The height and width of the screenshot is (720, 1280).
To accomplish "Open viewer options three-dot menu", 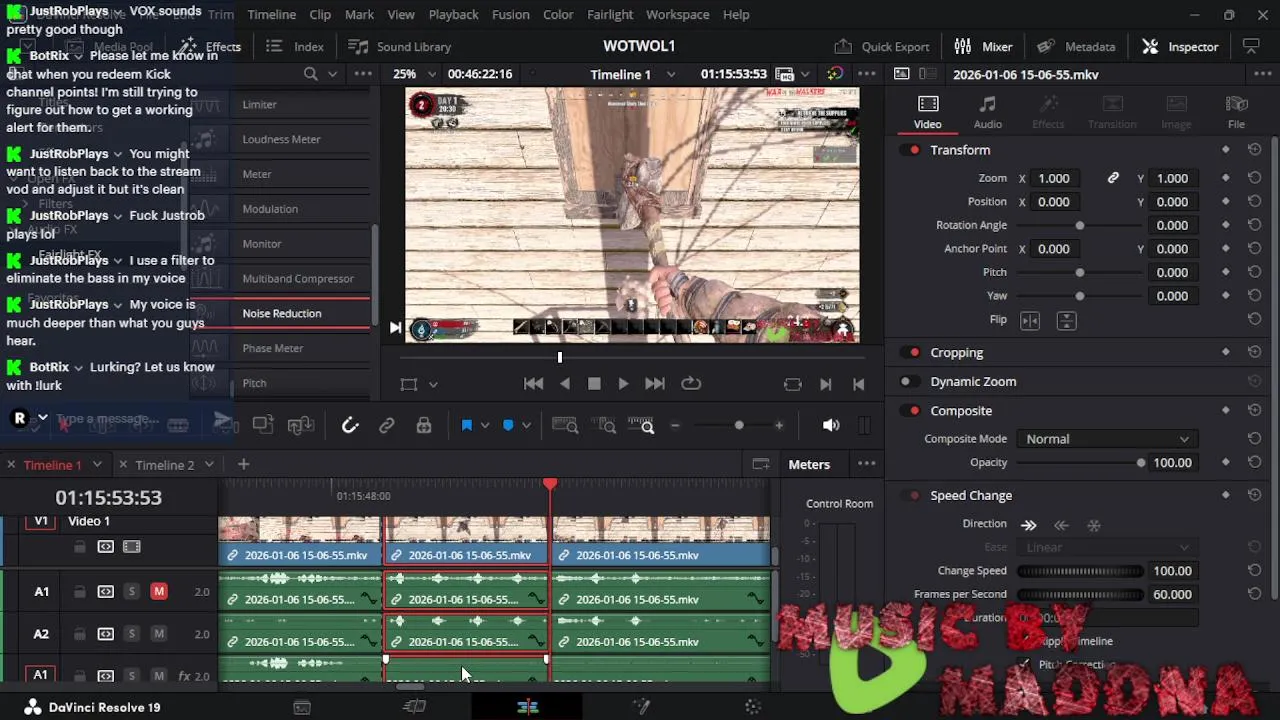I will pos(866,74).
